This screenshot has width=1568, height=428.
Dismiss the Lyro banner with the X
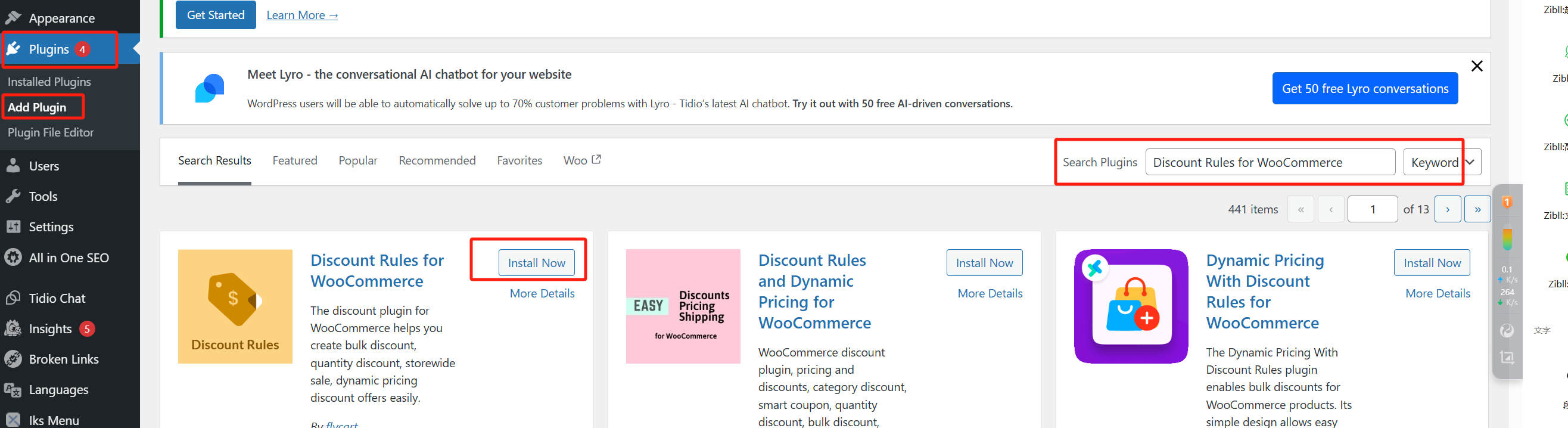pyautogui.click(x=1476, y=66)
